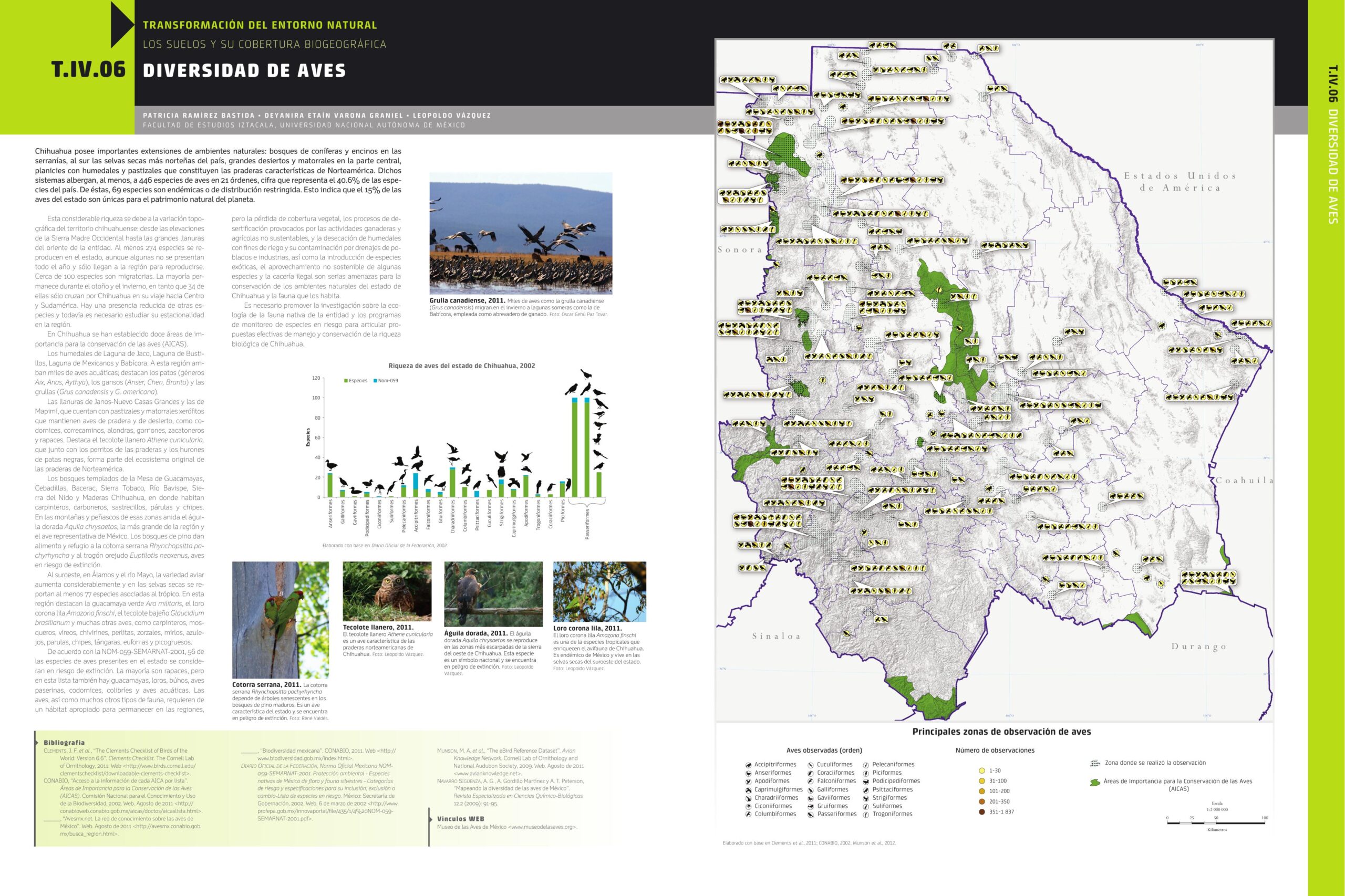Click the pale yellow 1-30 observations swatch

(x=981, y=771)
